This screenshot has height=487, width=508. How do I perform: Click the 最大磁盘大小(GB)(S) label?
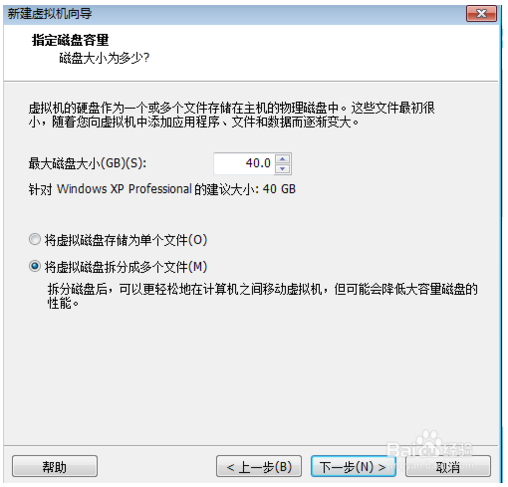coord(87,163)
